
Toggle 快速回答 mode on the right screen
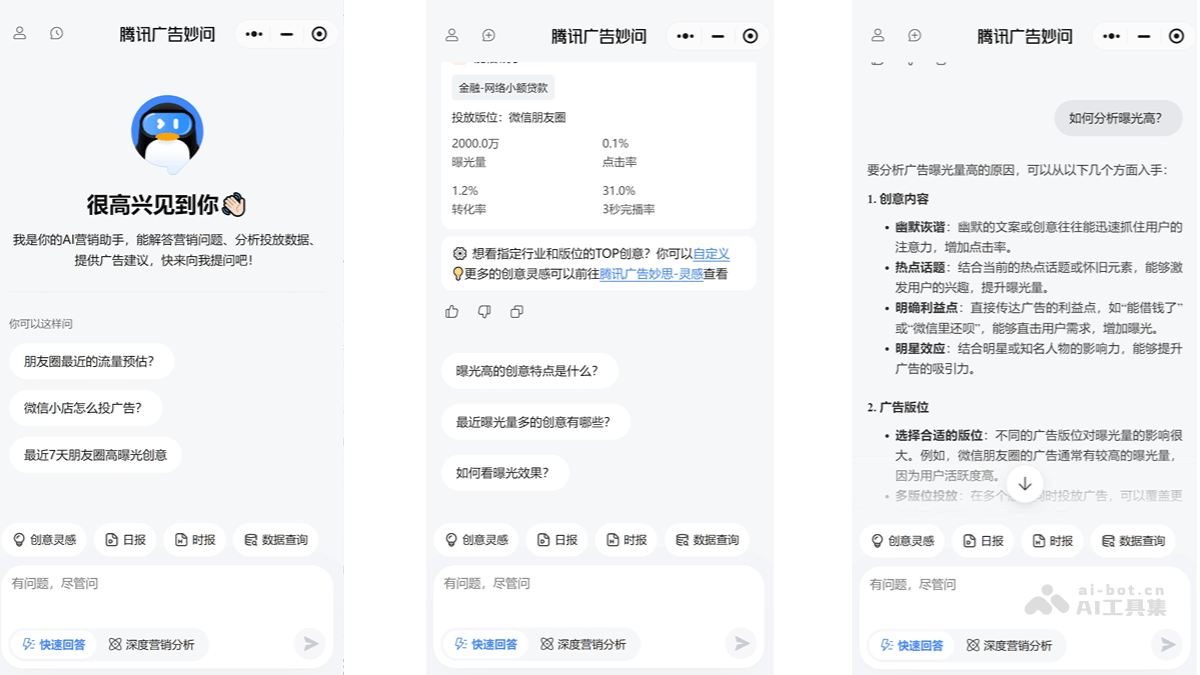(912, 645)
